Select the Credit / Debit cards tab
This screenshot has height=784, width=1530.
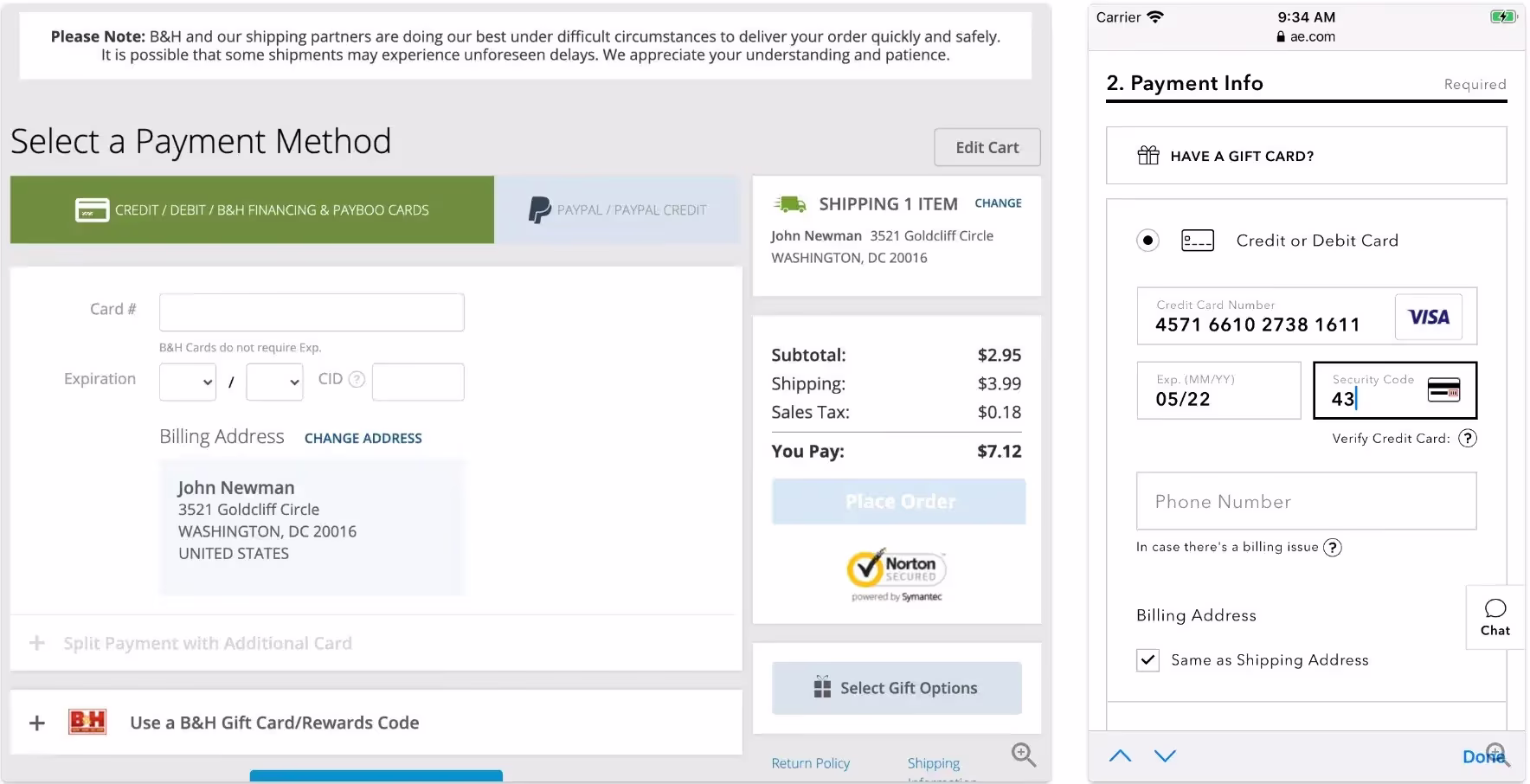tap(252, 210)
